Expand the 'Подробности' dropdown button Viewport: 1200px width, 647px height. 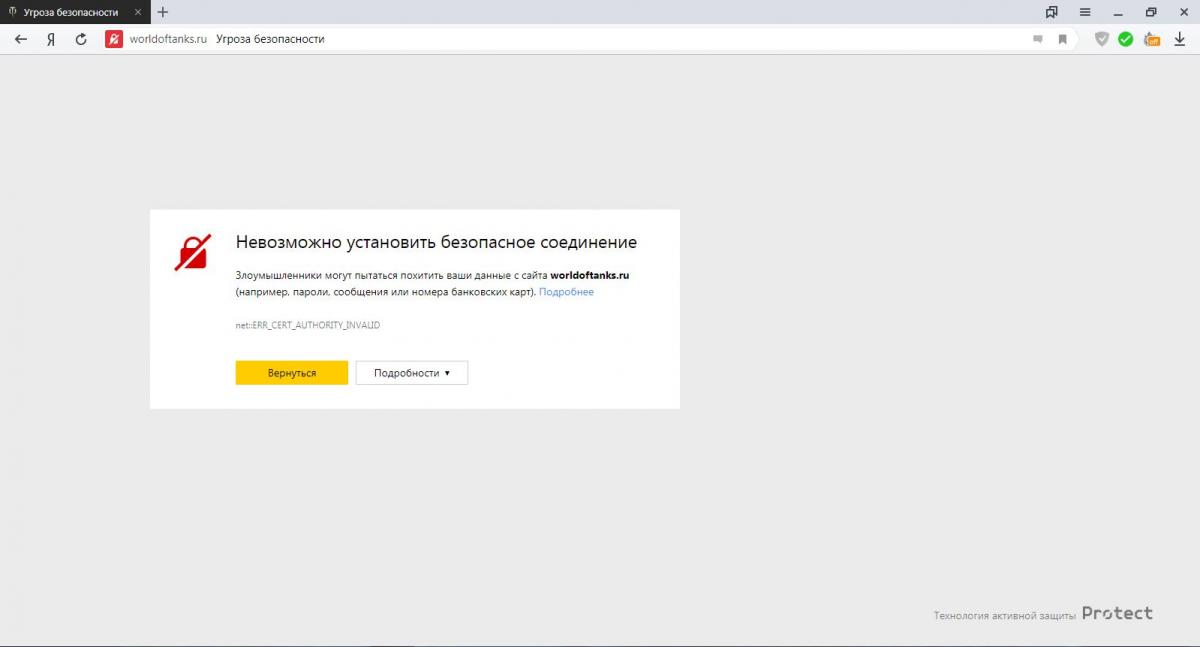(412, 372)
